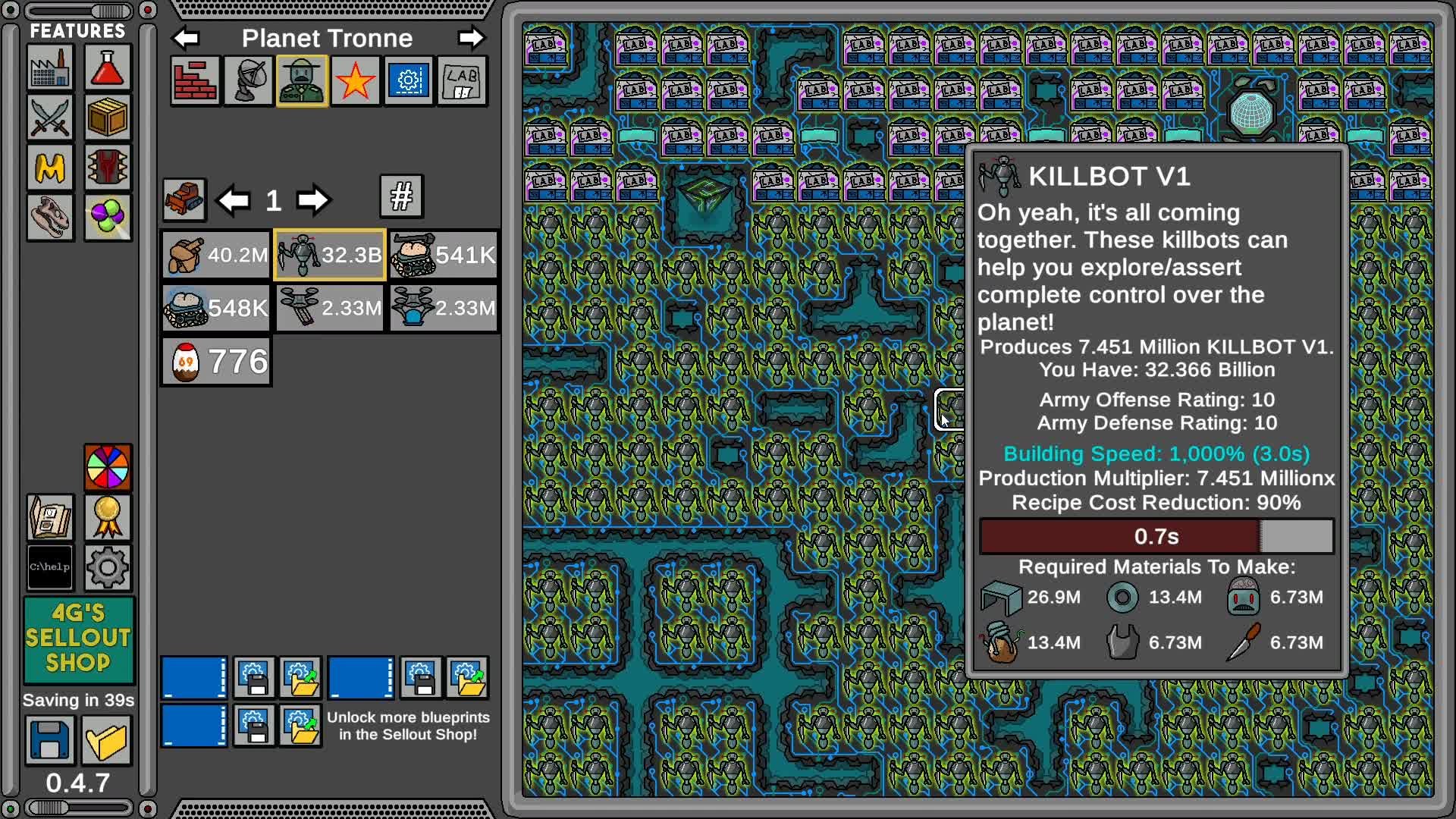This screenshot has width=1456, height=819.
Task: Switch to the soldier military tab
Action: [x=302, y=80]
